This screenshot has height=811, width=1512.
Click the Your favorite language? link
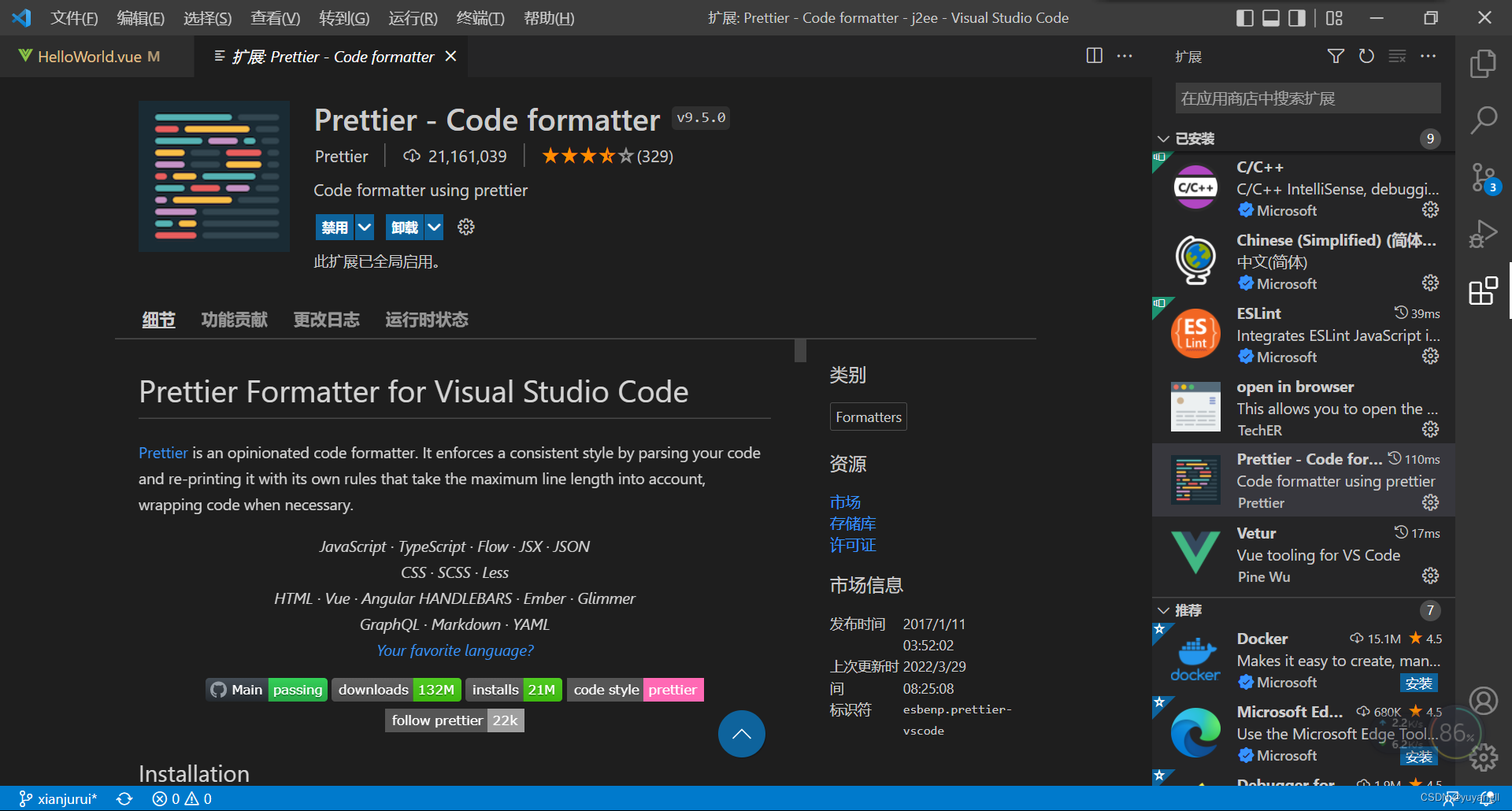(454, 650)
